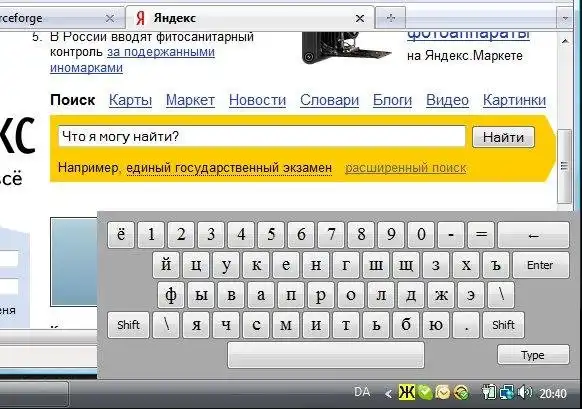Tap the щ key on virtual keyboard

click(x=406, y=265)
